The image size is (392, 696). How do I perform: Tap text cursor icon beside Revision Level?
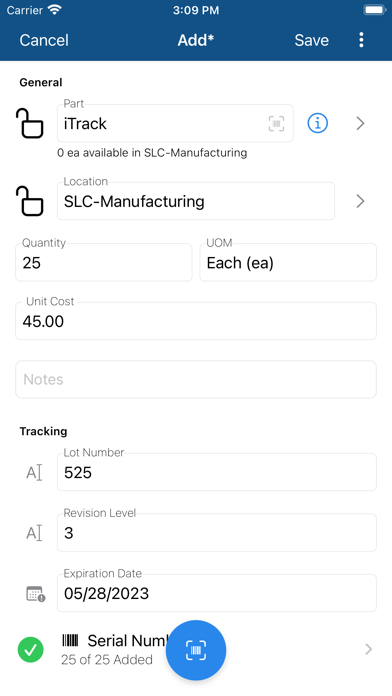click(34, 533)
